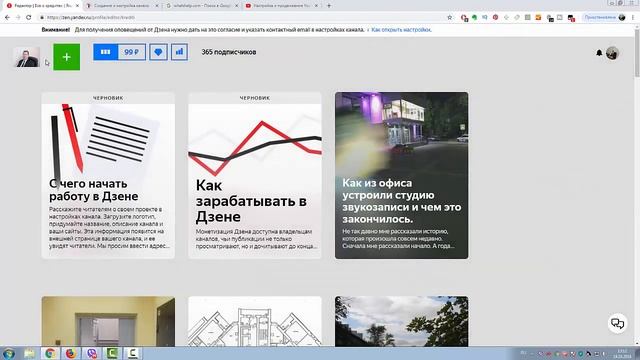Open the Windows Start button
Viewport: 640px width, 360px height.
9,353
